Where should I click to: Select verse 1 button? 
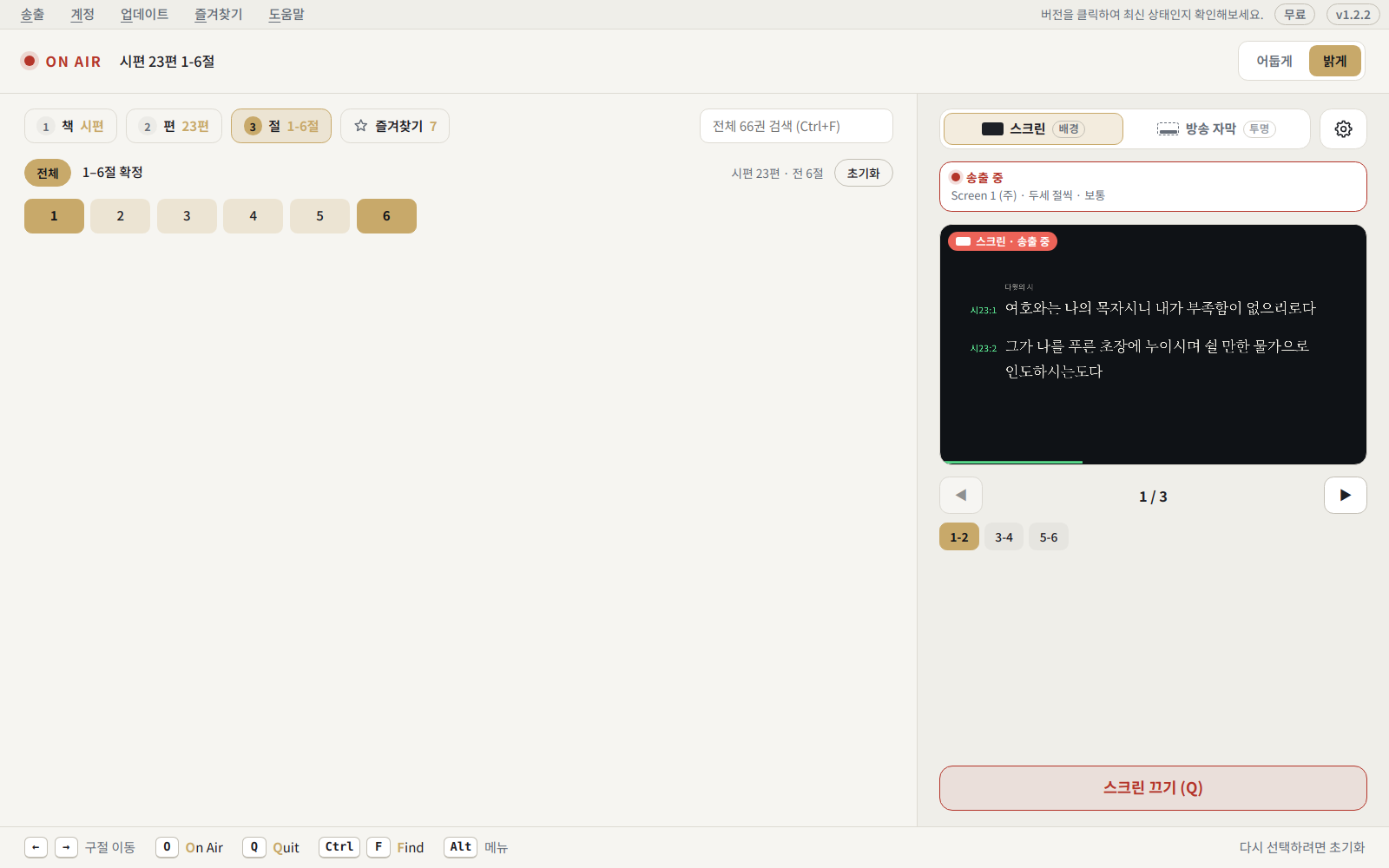pos(54,216)
